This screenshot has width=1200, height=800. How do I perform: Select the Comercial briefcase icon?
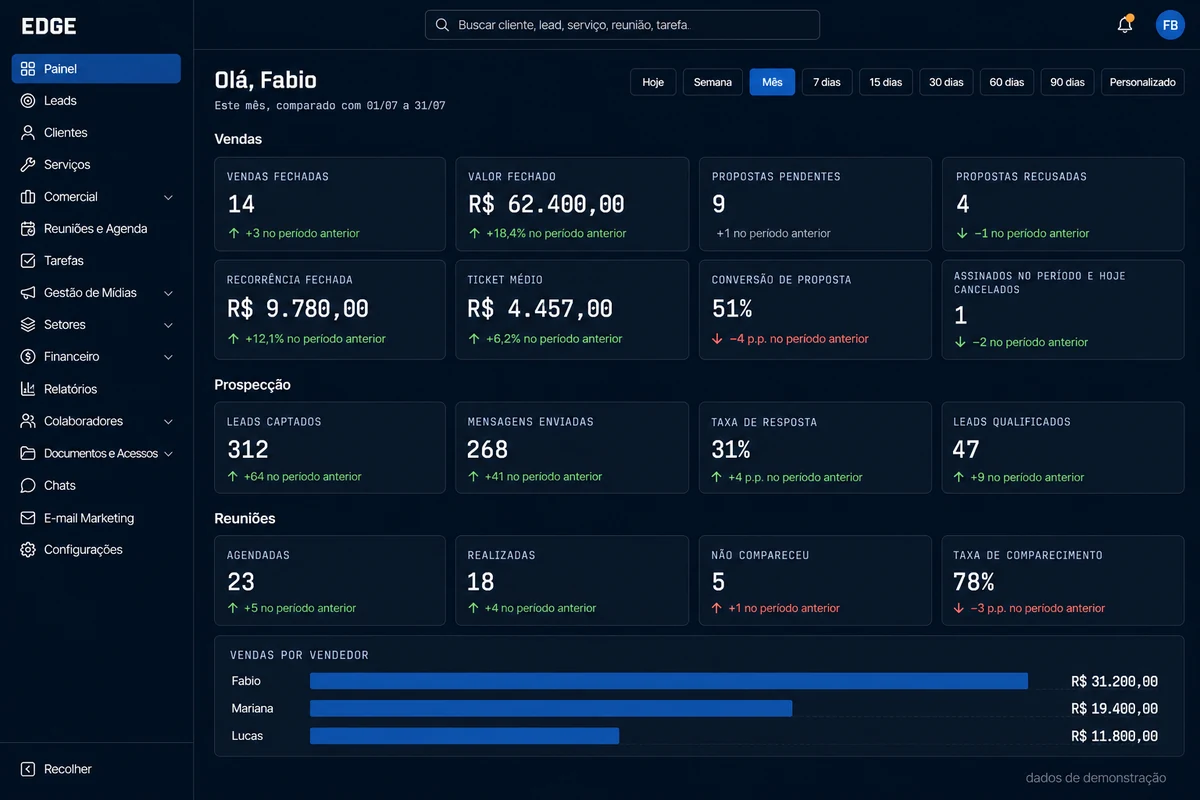pos(28,197)
